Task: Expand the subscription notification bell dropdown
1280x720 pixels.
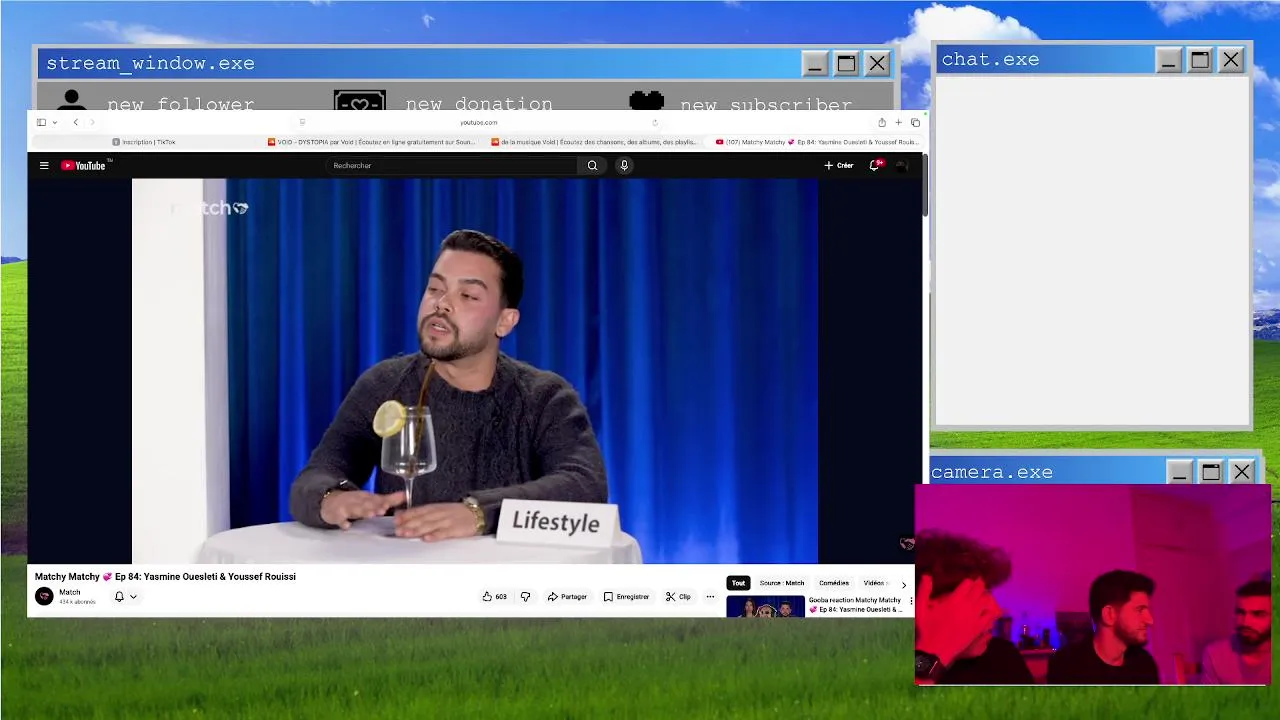Action: [x=125, y=597]
